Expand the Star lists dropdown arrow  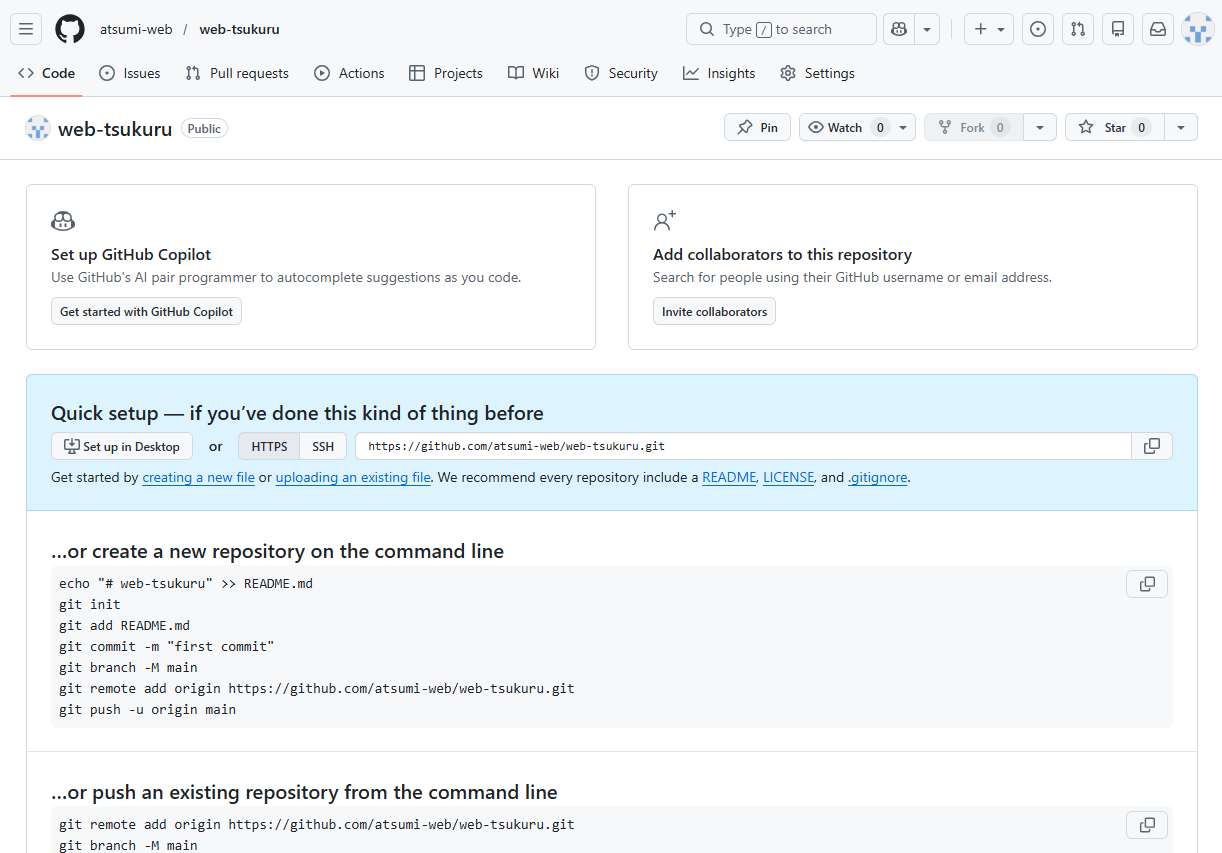(1181, 127)
